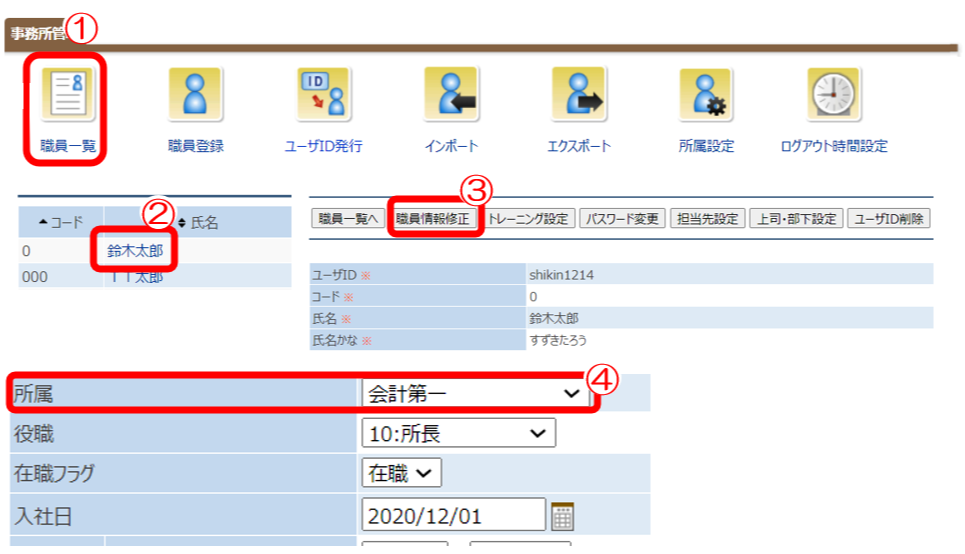The image size is (965, 554).
Task: Click the ユーザID削除 button
Action: 889,219
